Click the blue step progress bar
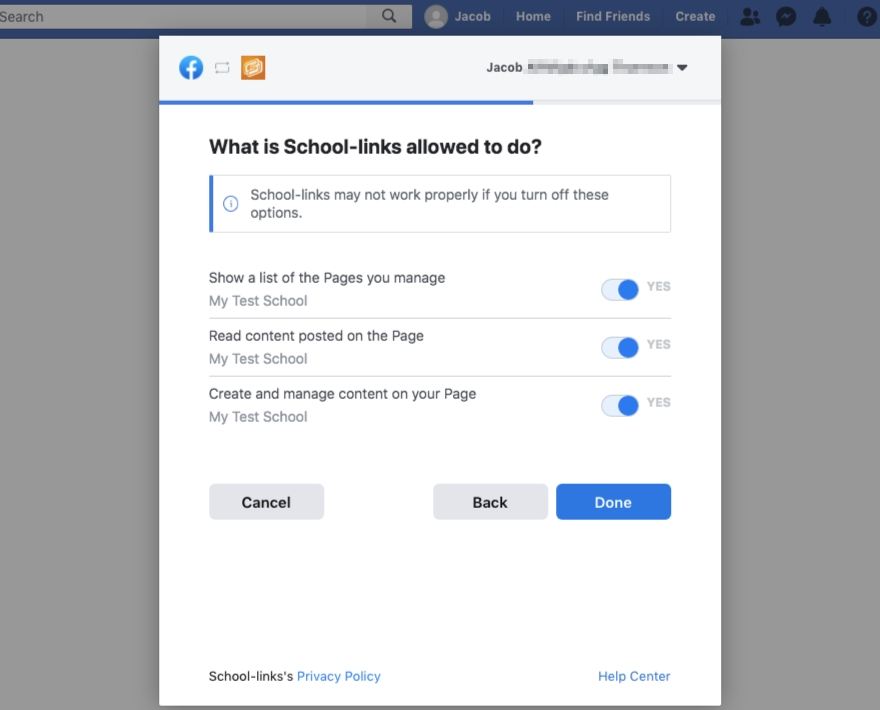The image size is (880, 710). point(346,103)
